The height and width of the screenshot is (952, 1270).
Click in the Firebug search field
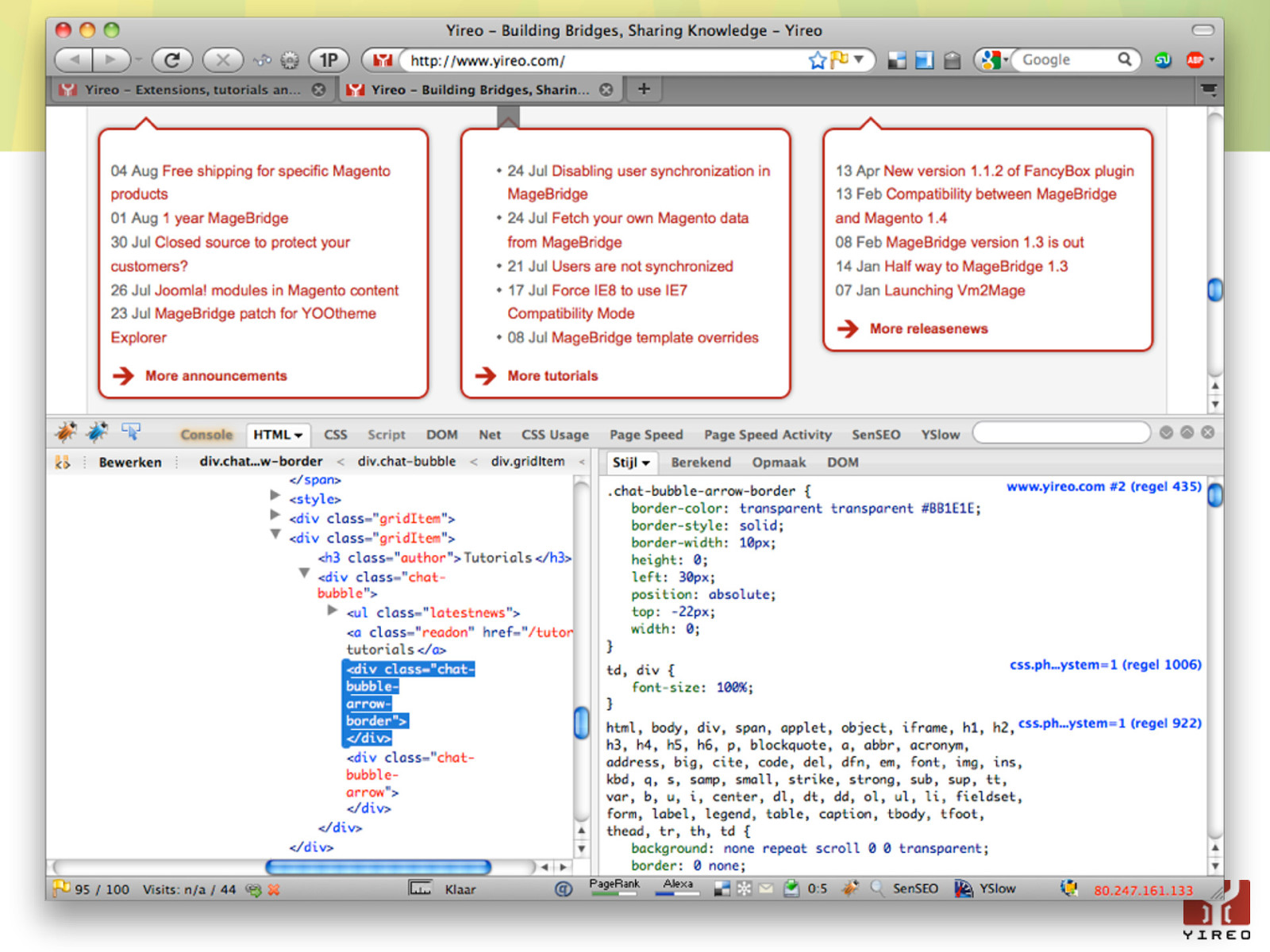(1061, 432)
